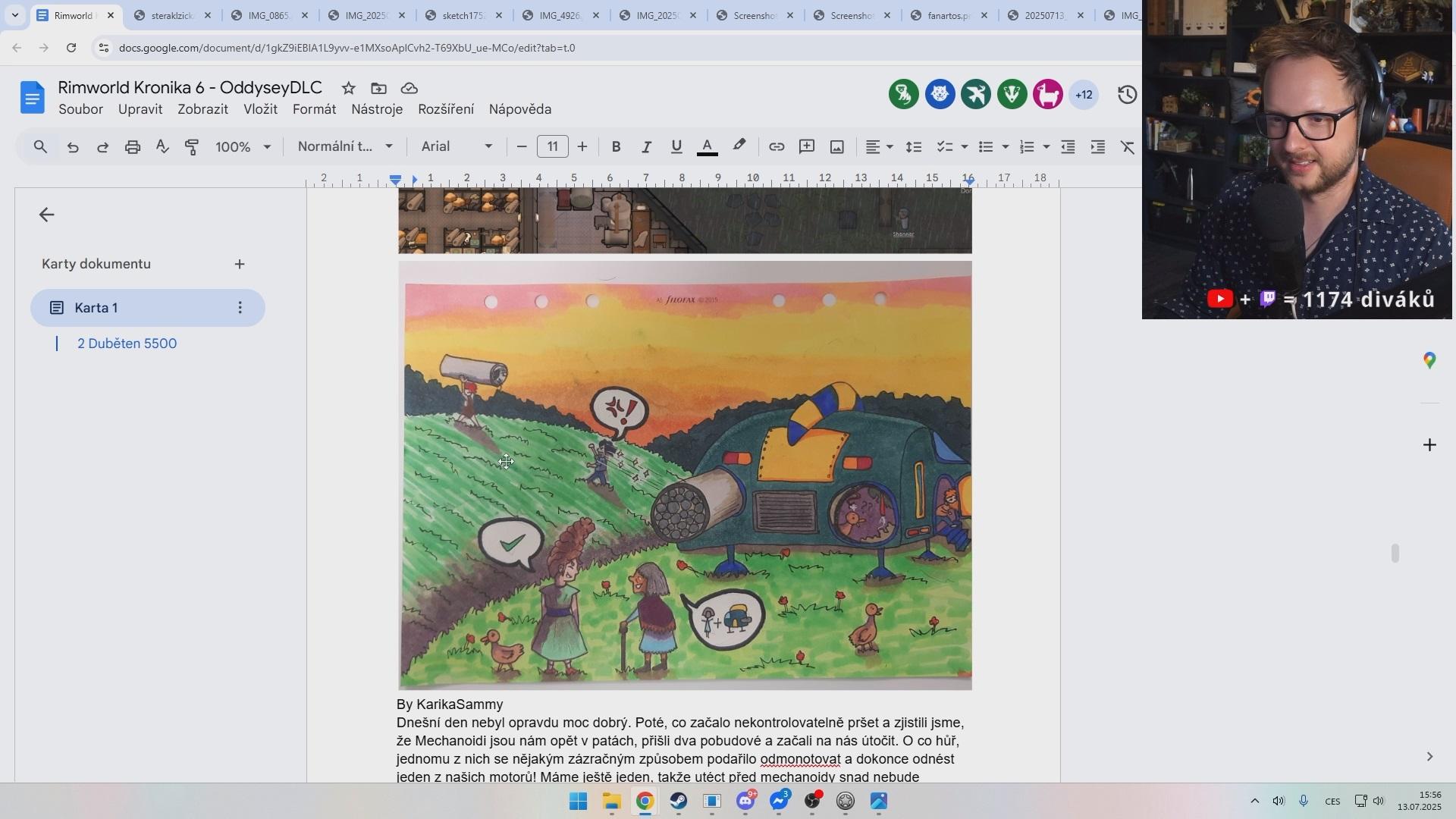Viewport: 1456px width, 819px height.
Task: Toggle underline formatting
Action: pyautogui.click(x=676, y=147)
